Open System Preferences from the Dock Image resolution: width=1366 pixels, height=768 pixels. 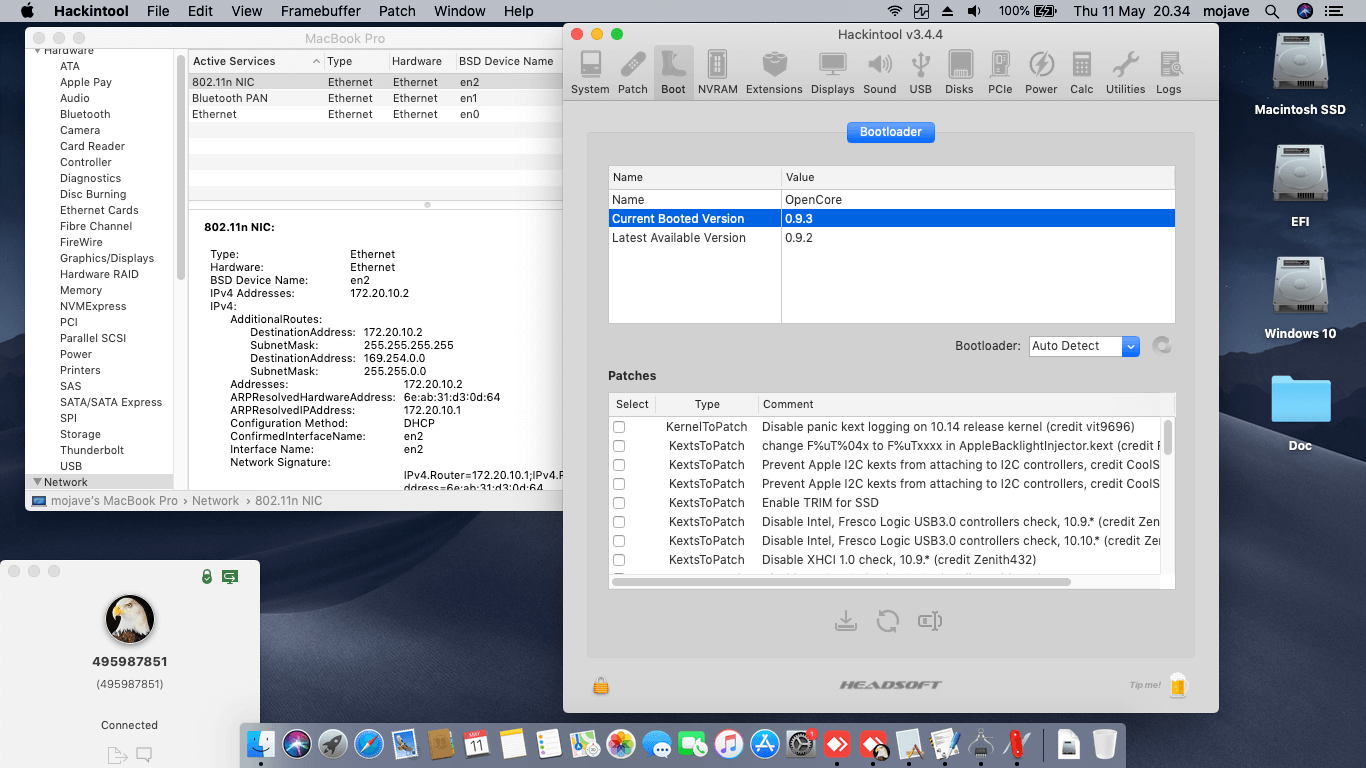click(801, 744)
